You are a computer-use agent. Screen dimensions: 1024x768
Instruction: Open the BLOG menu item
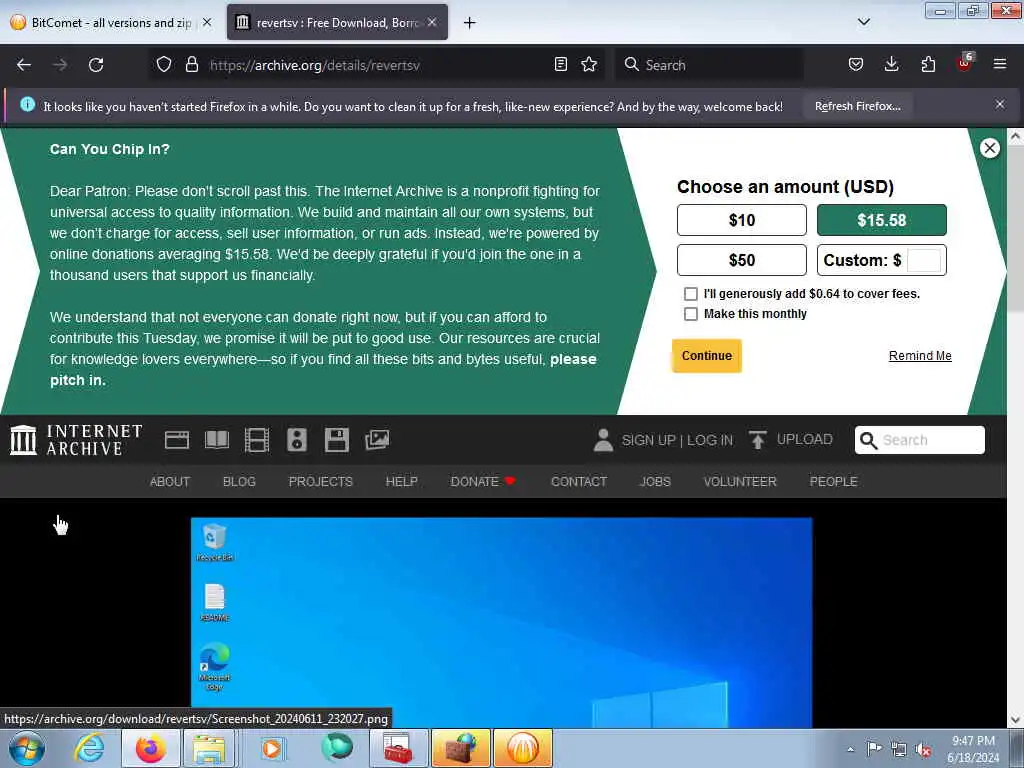coord(239,481)
